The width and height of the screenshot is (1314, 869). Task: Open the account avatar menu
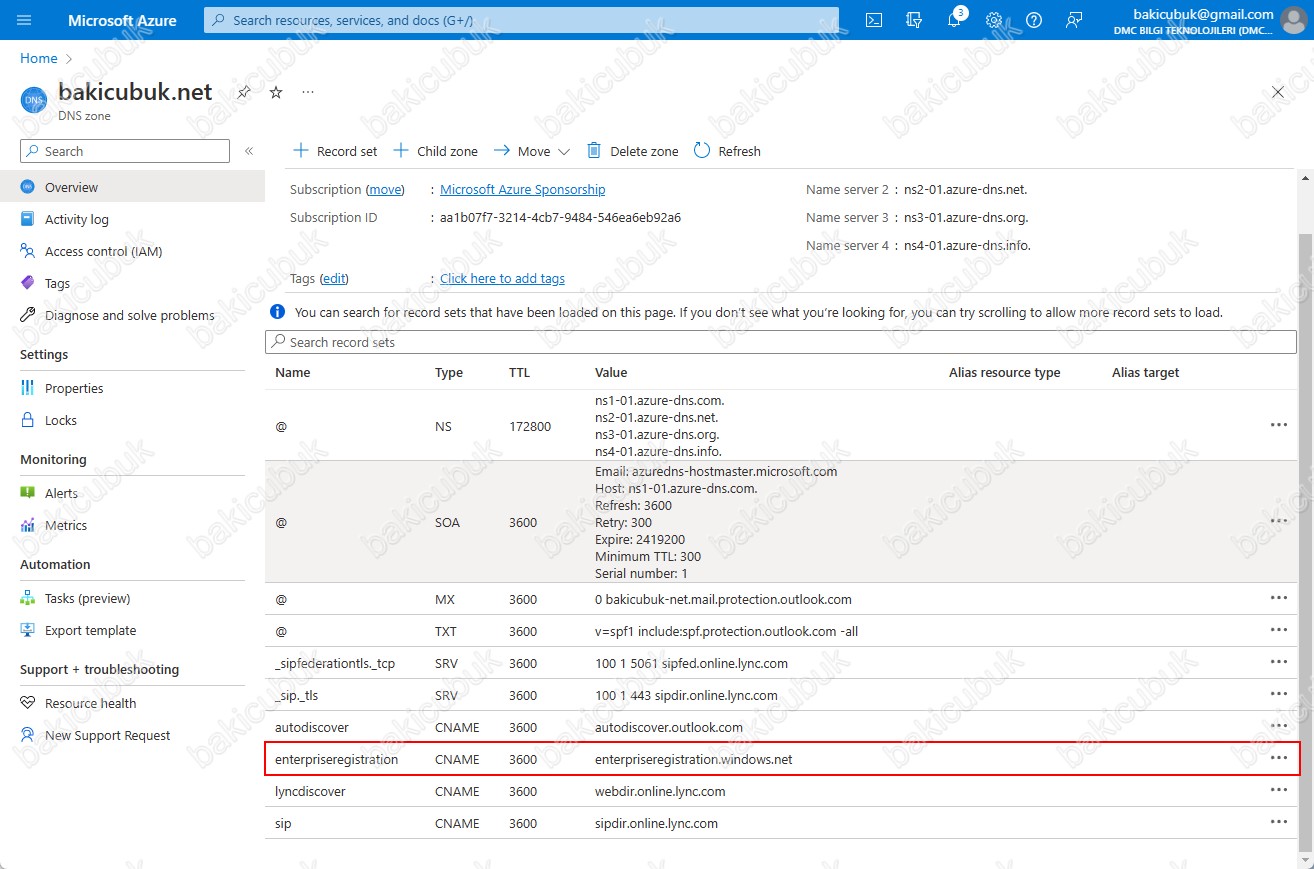(x=1294, y=20)
